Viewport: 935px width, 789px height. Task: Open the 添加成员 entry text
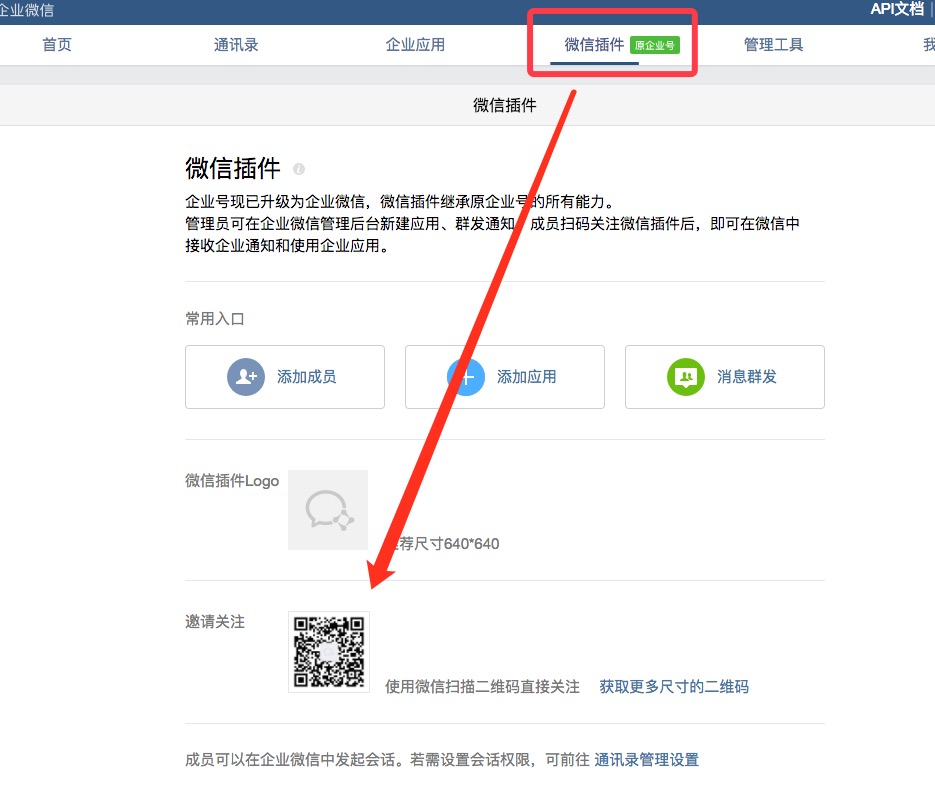coord(306,377)
